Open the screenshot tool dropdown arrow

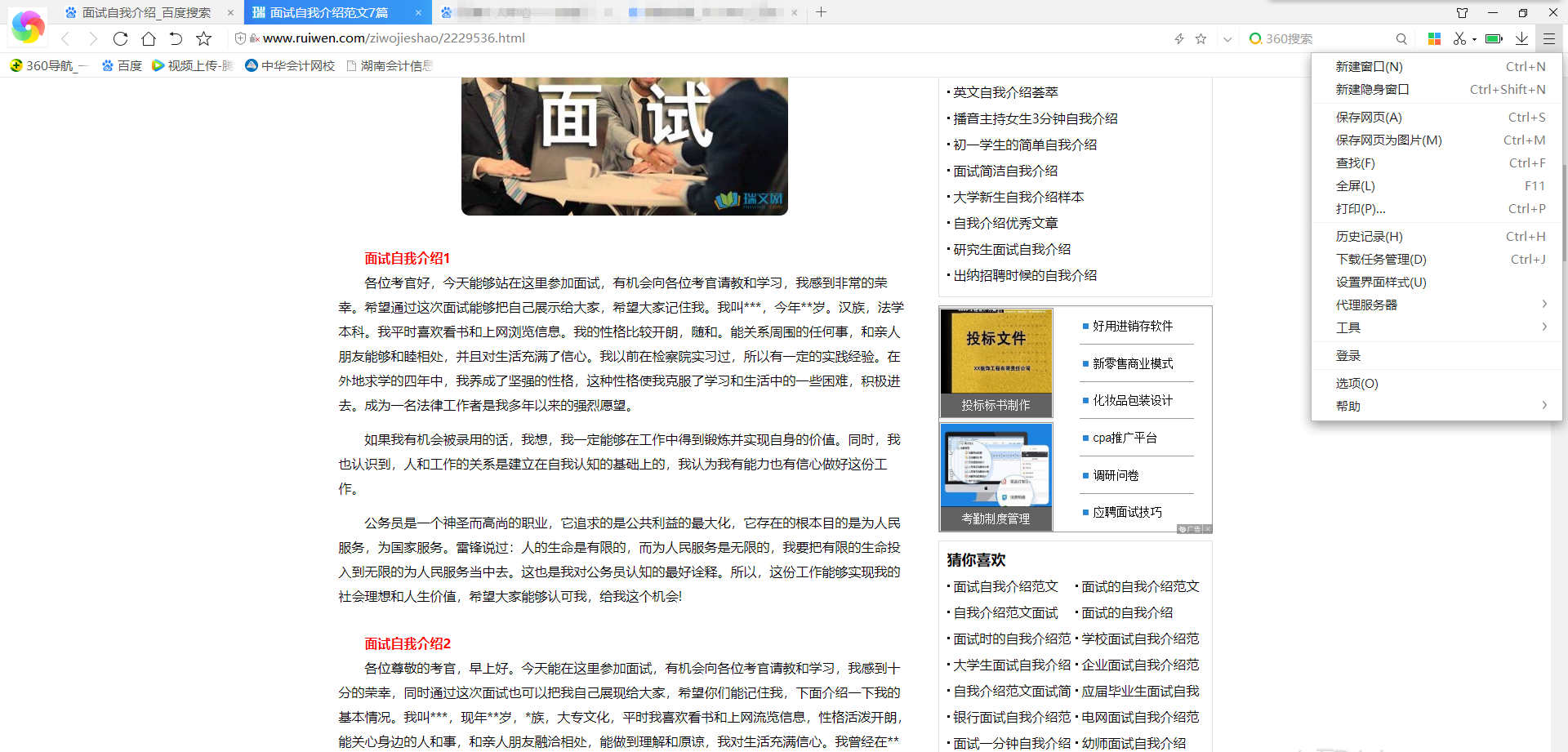(1474, 38)
